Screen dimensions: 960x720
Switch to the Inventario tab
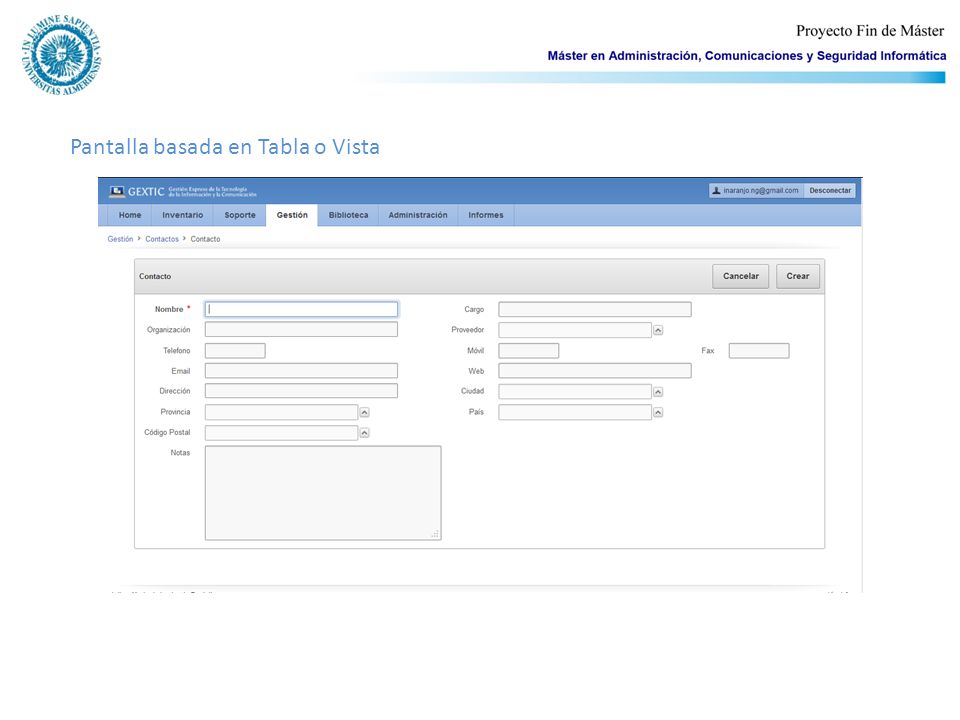pyautogui.click(x=182, y=215)
